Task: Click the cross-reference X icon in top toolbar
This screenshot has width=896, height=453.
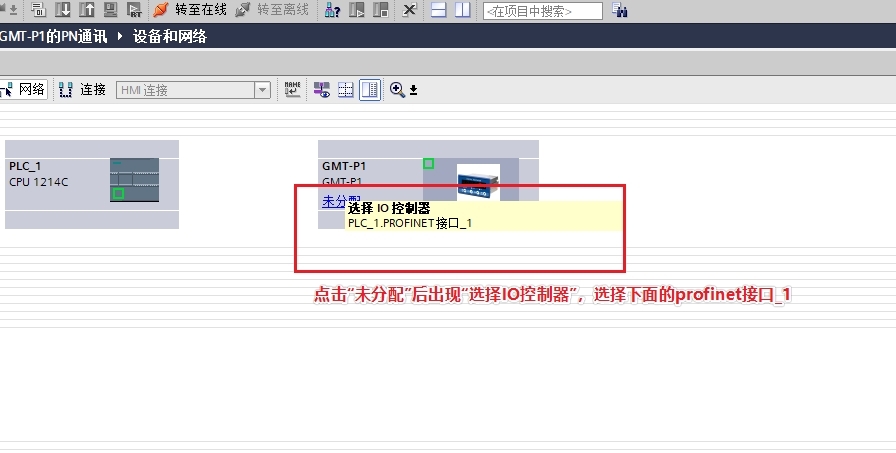Action: (410, 10)
